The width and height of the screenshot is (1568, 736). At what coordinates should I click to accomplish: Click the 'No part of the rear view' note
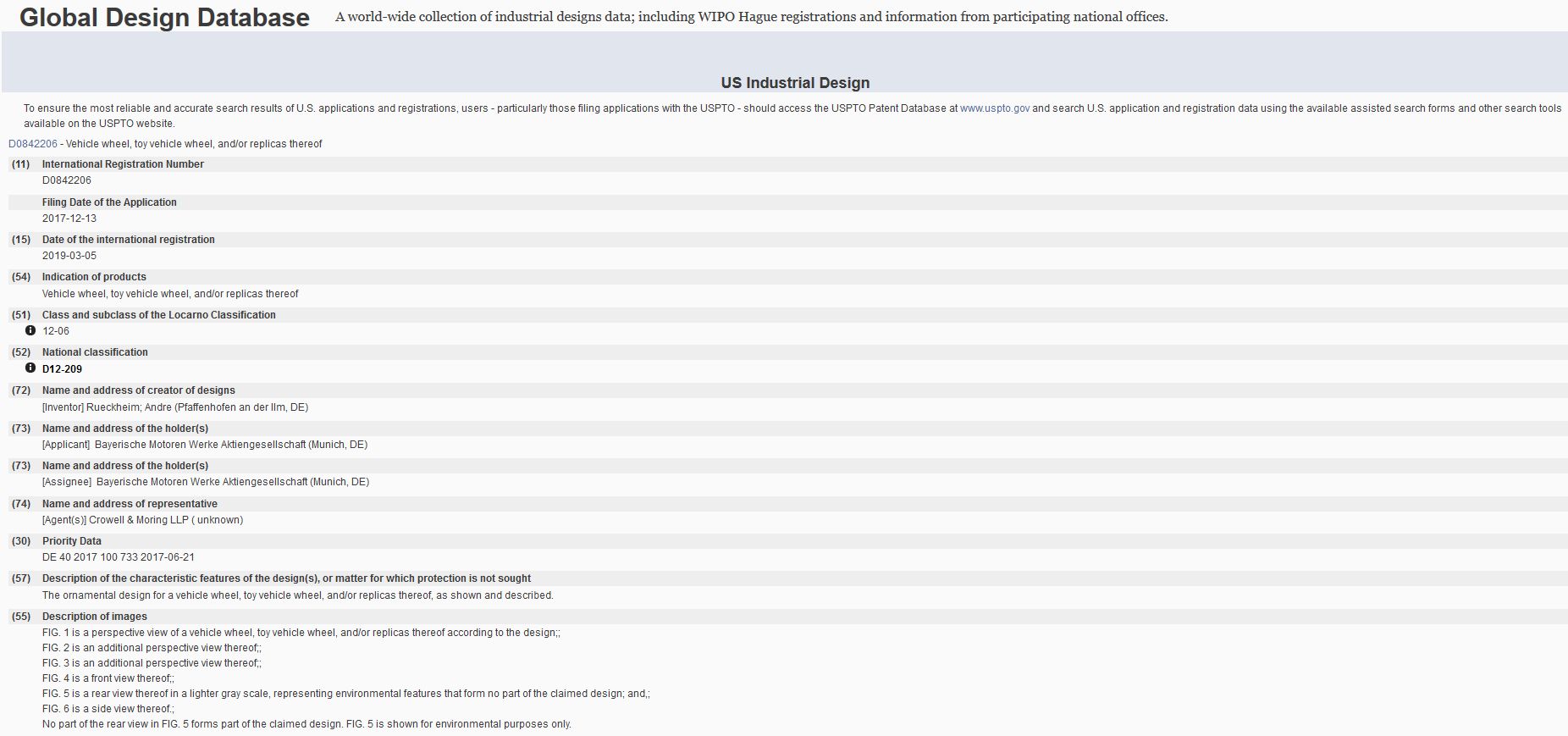click(306, 724)
